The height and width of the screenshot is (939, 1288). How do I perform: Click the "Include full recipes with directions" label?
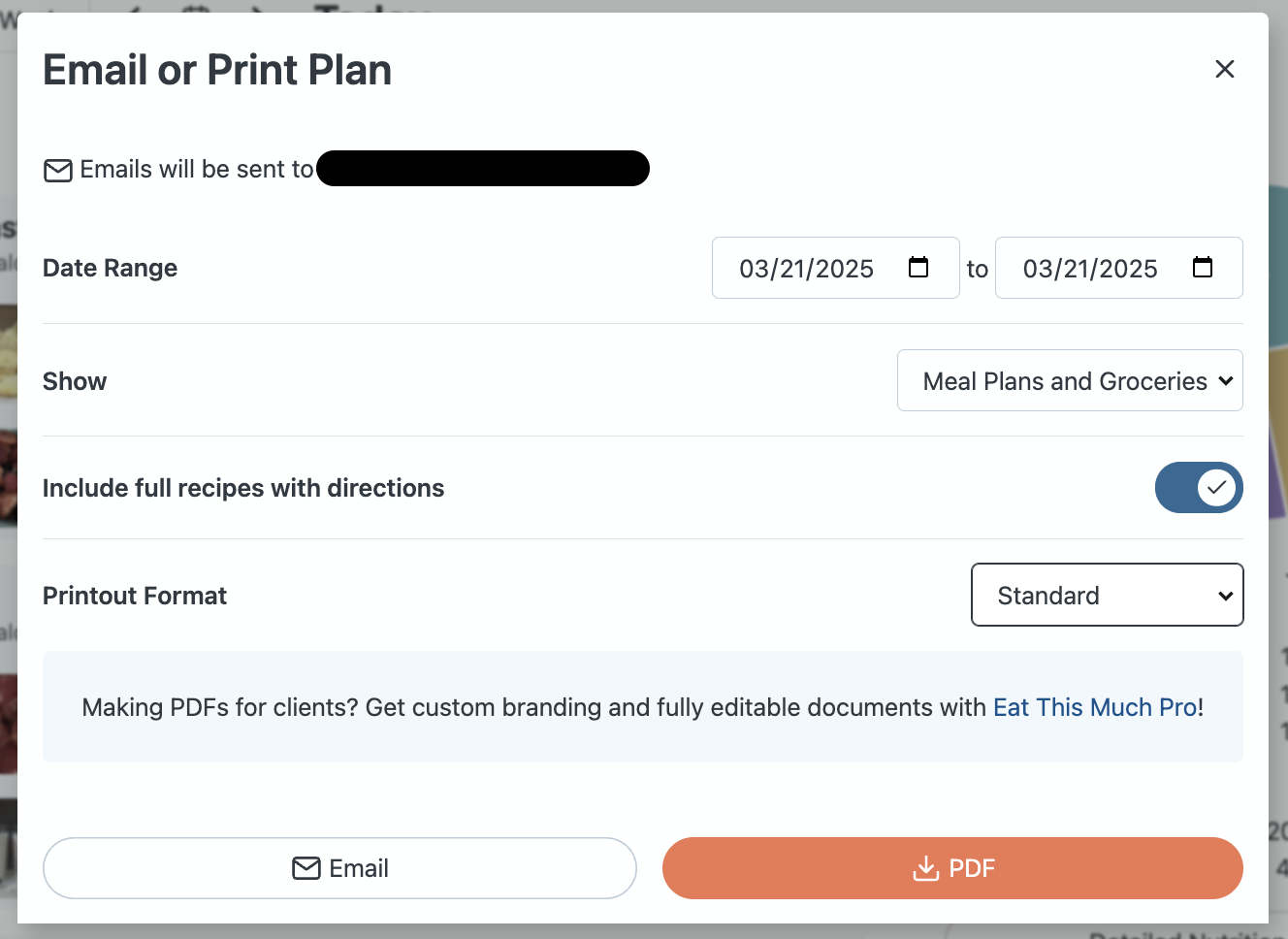pos(243,488)
